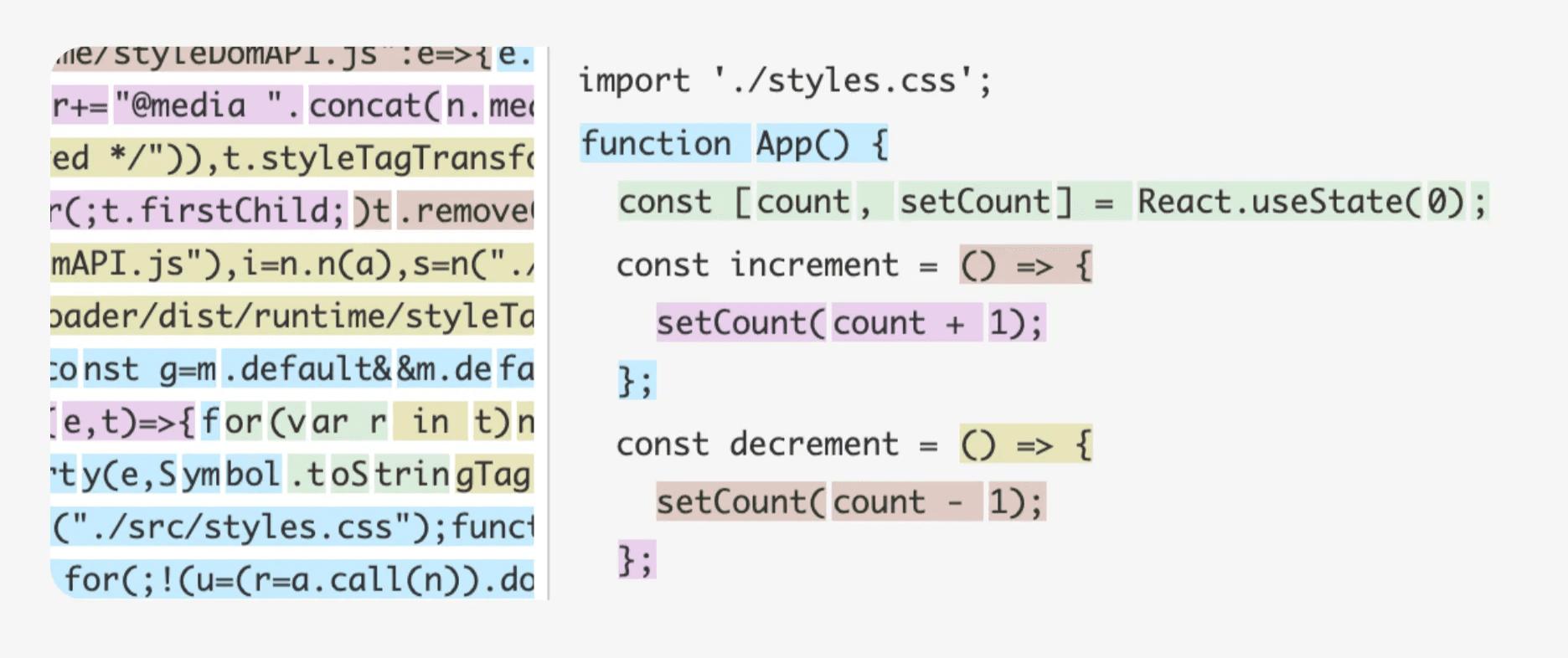
Task: Click the closing '};' below the increment body
Action: coord(637,381)
